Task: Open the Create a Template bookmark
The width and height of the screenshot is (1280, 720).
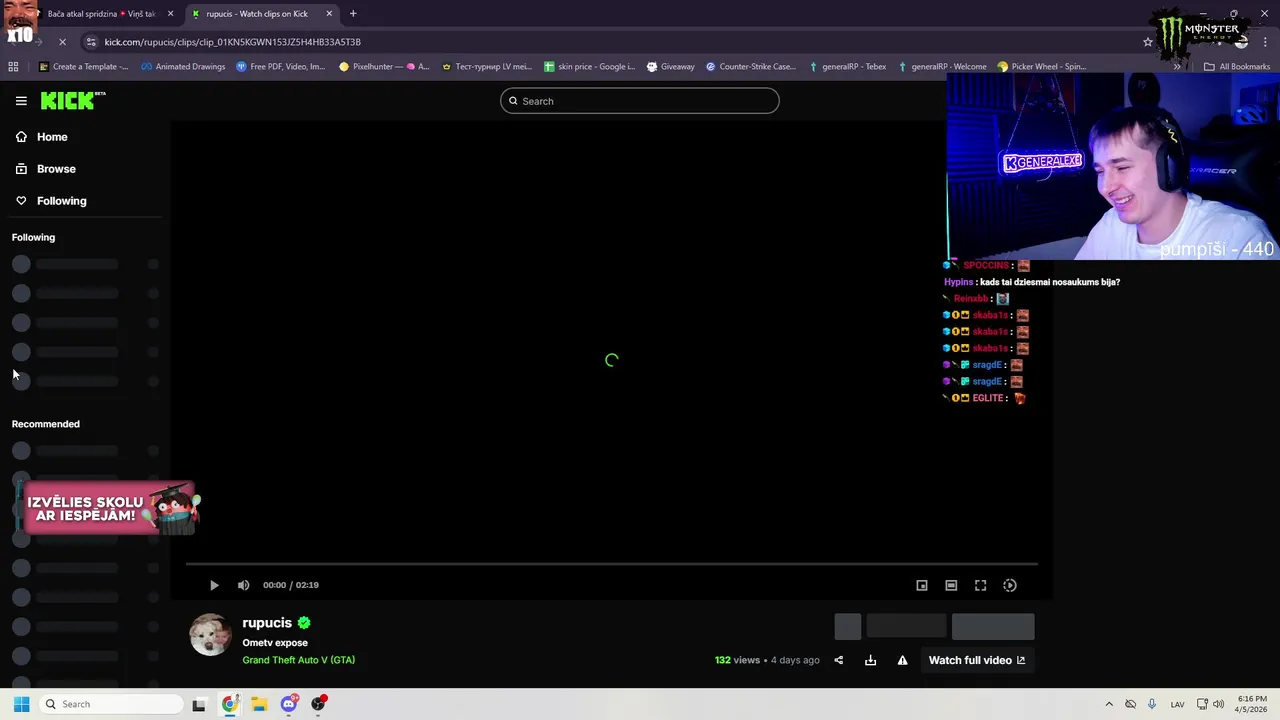Action: [x=83, y=67]
